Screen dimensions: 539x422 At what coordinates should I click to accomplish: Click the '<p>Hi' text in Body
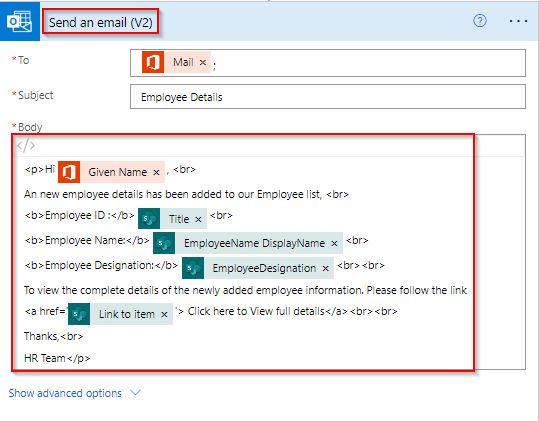(x=40, y=169)
